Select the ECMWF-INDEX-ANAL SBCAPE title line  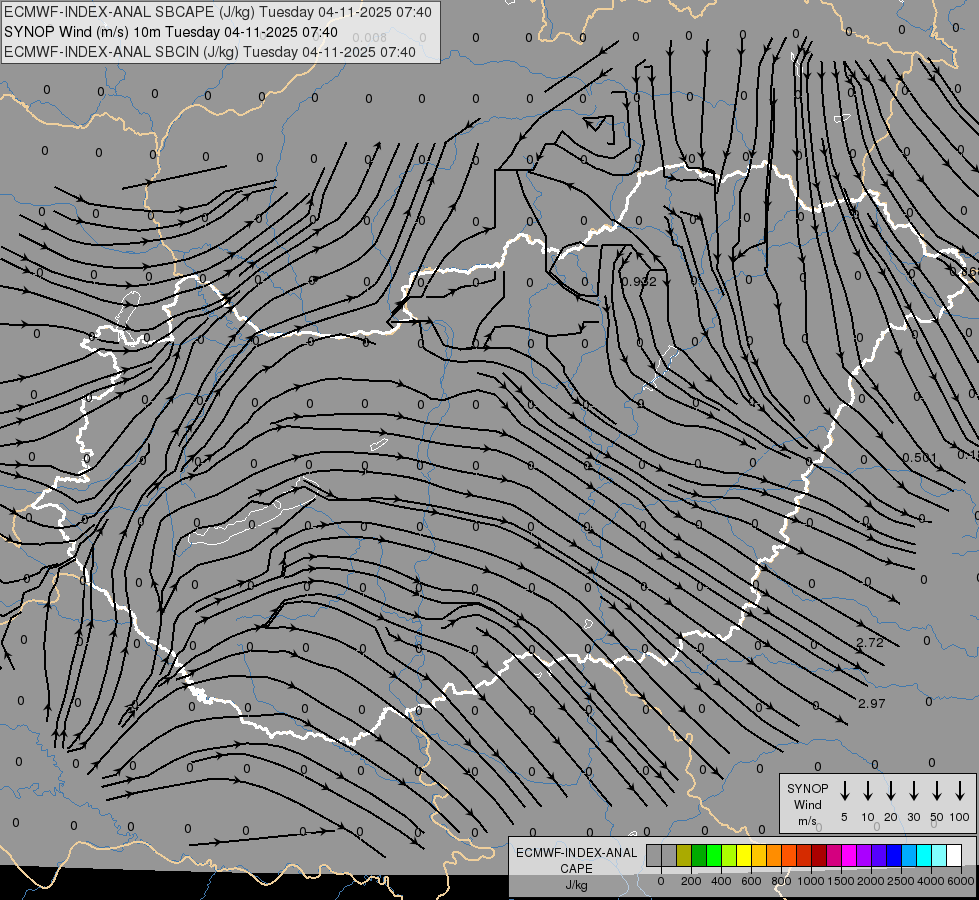(217, 12)
